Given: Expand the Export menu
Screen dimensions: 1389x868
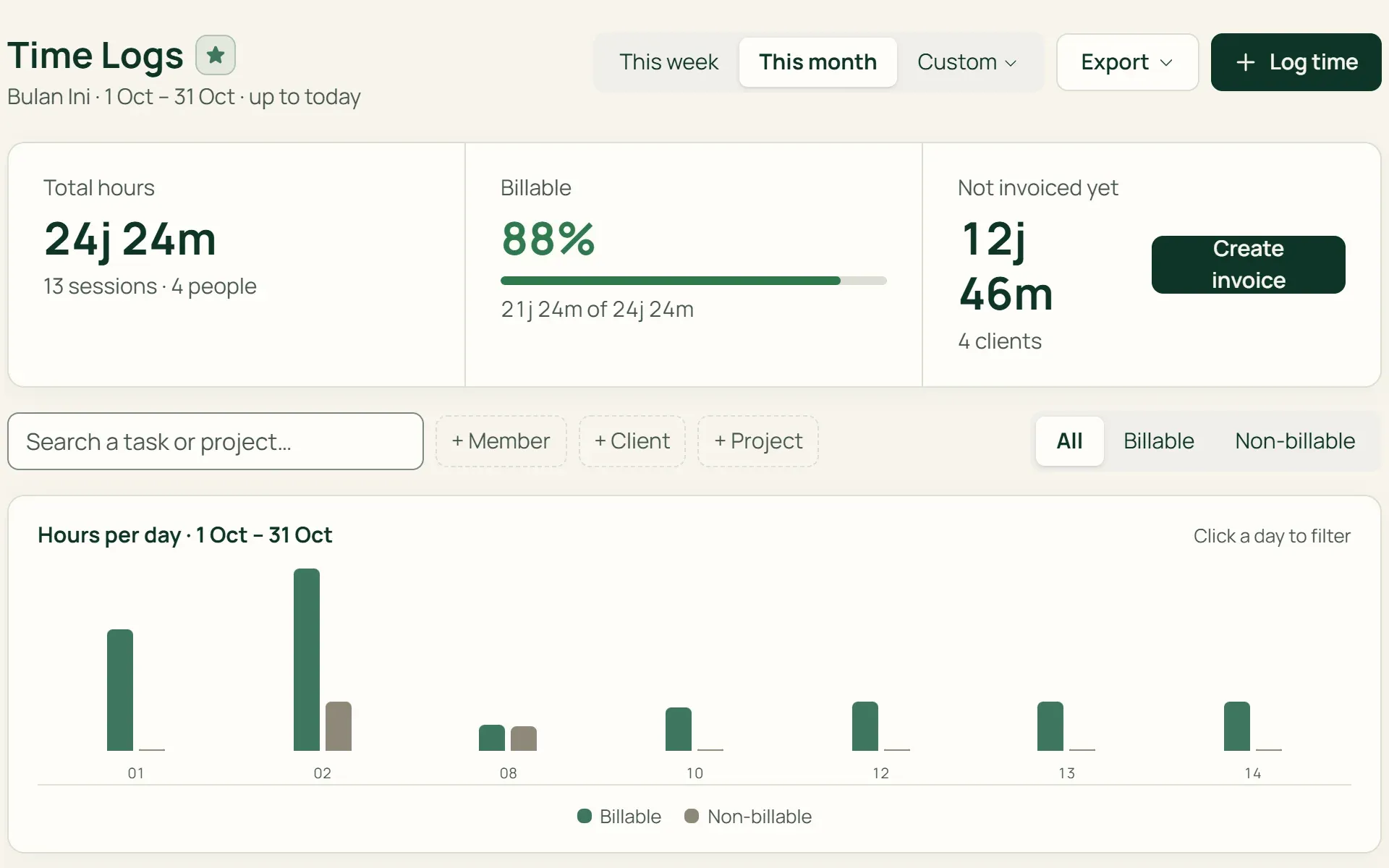Looking at the screenshot, I should [1127, 62].
